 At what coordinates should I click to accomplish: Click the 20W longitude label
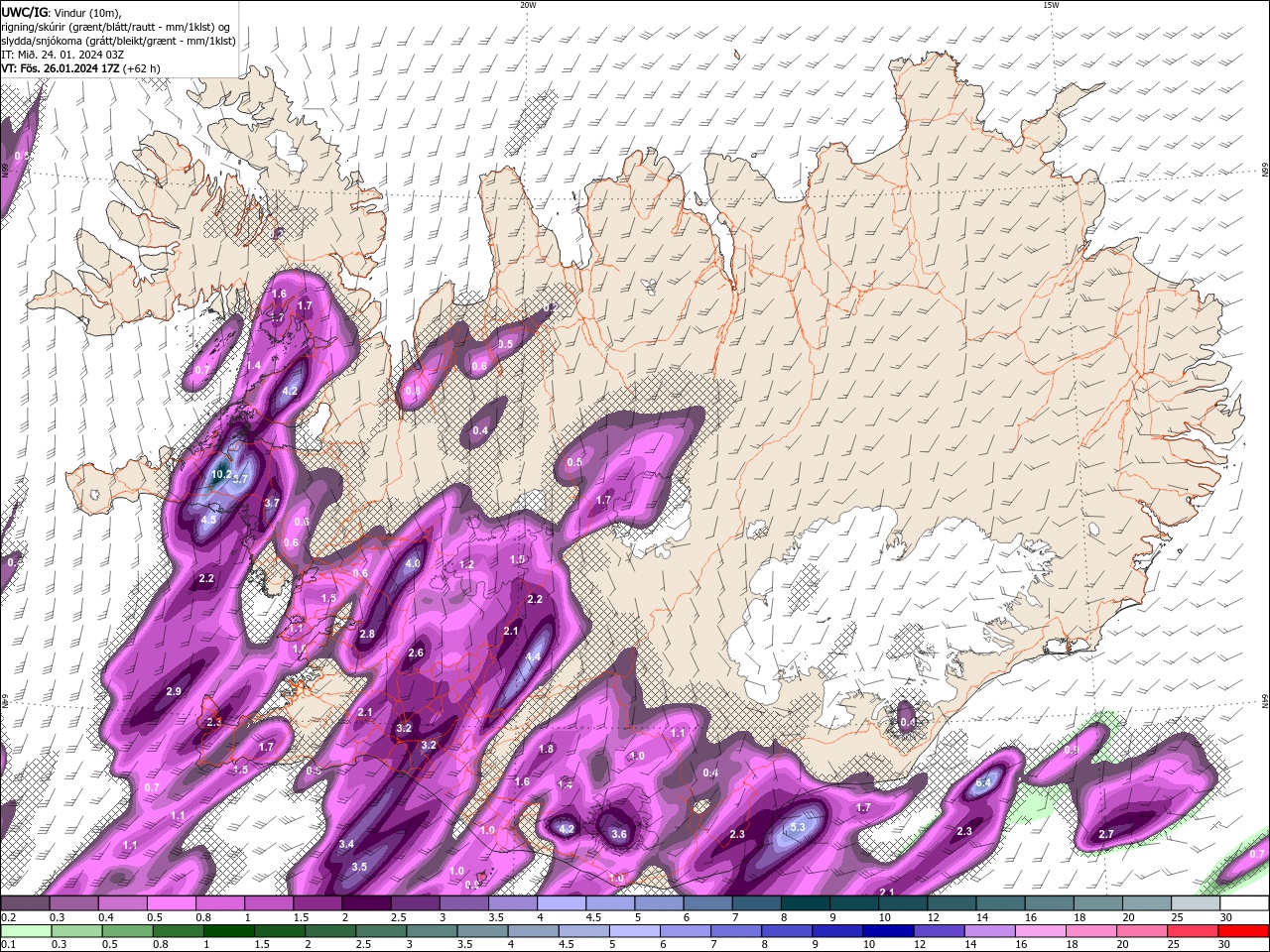528,5
